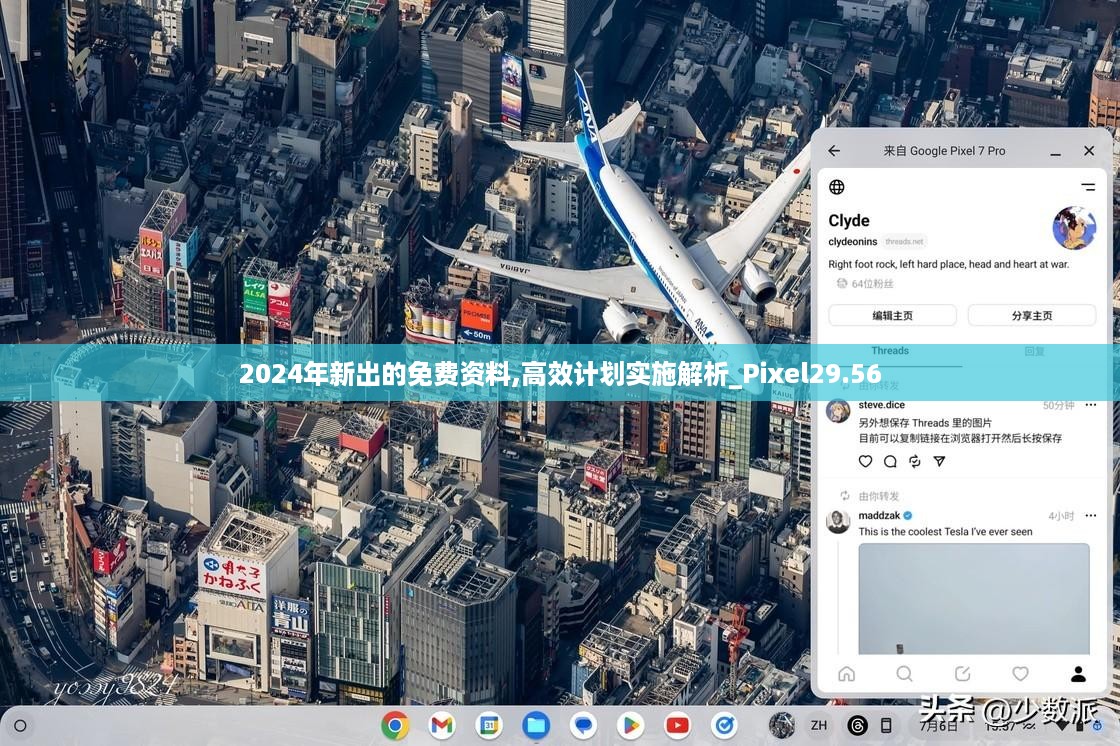
Task: Go back using the phone window arrow
Action: click(834, 151)
